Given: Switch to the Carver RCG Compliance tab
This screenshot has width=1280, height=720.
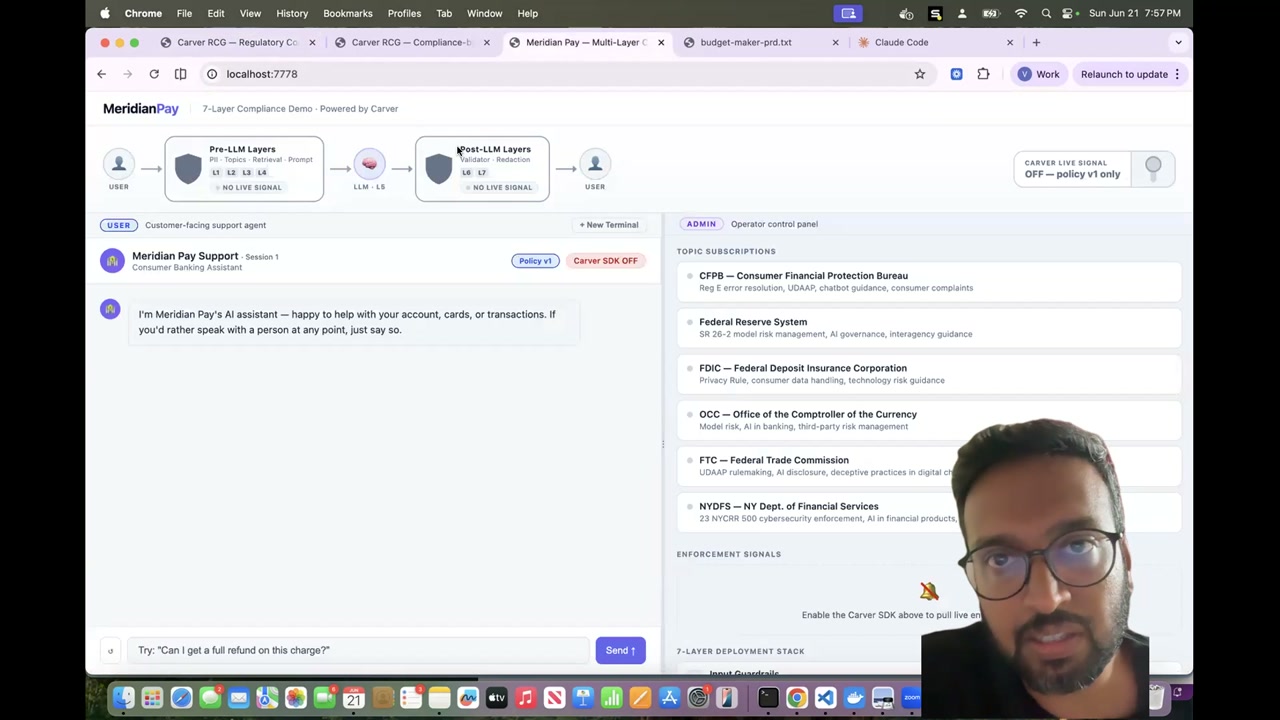Looking at the screenshot, I should pos(410,42).
